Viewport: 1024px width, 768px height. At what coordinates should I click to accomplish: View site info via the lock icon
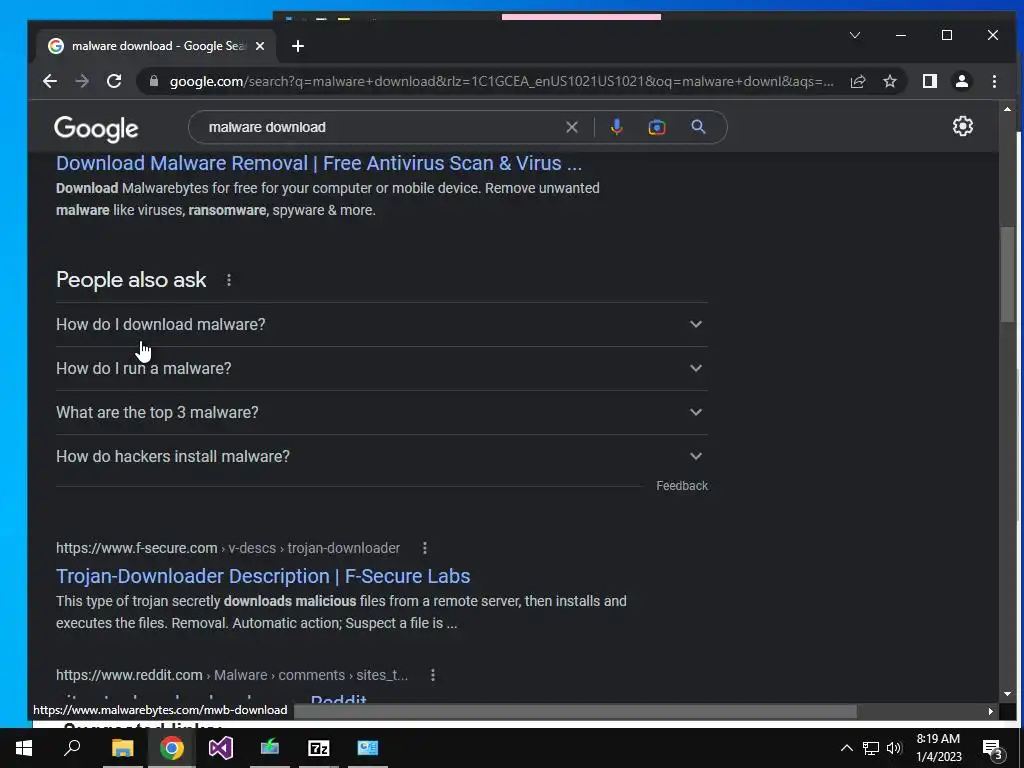[x=154, y=81]
